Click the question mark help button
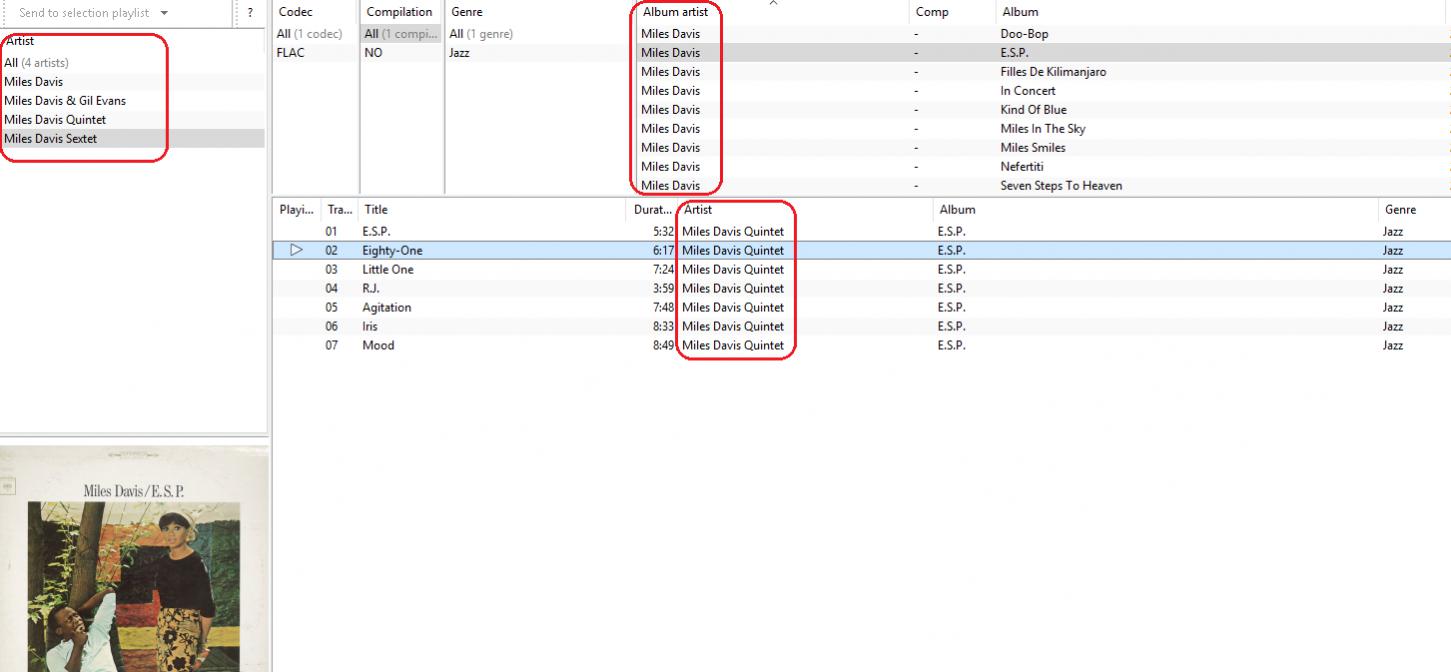This screenshot has width=1451, height=672. pos(250,13)
